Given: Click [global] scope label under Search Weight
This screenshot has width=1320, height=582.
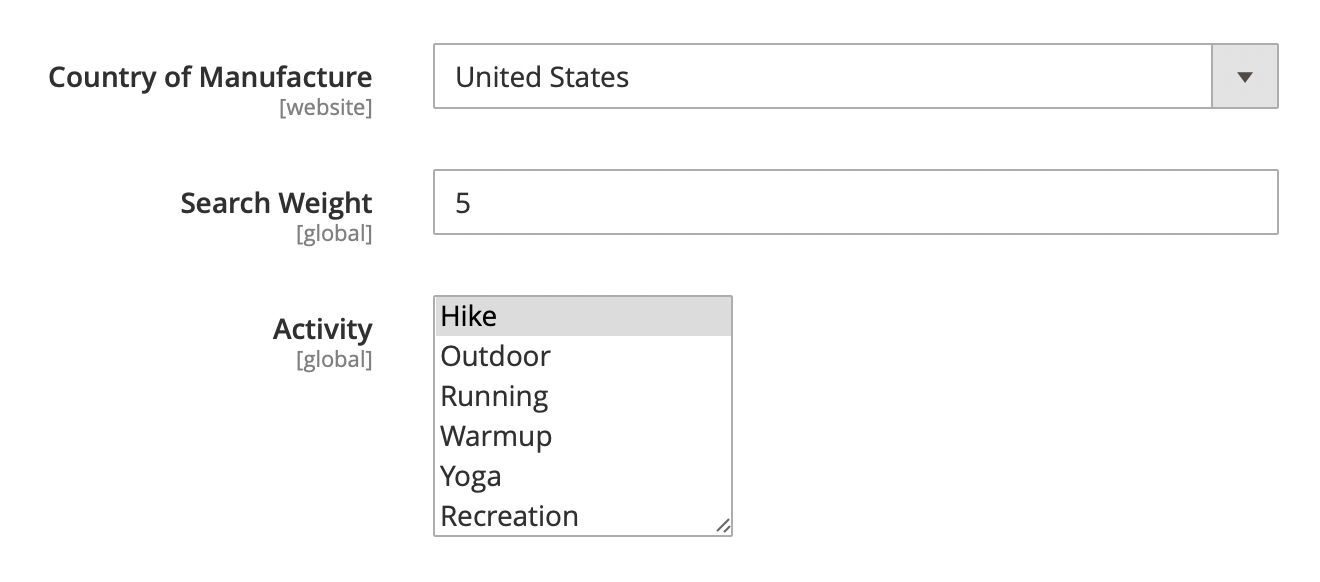Looking at the screenshot, I should [x=333, y=234].
